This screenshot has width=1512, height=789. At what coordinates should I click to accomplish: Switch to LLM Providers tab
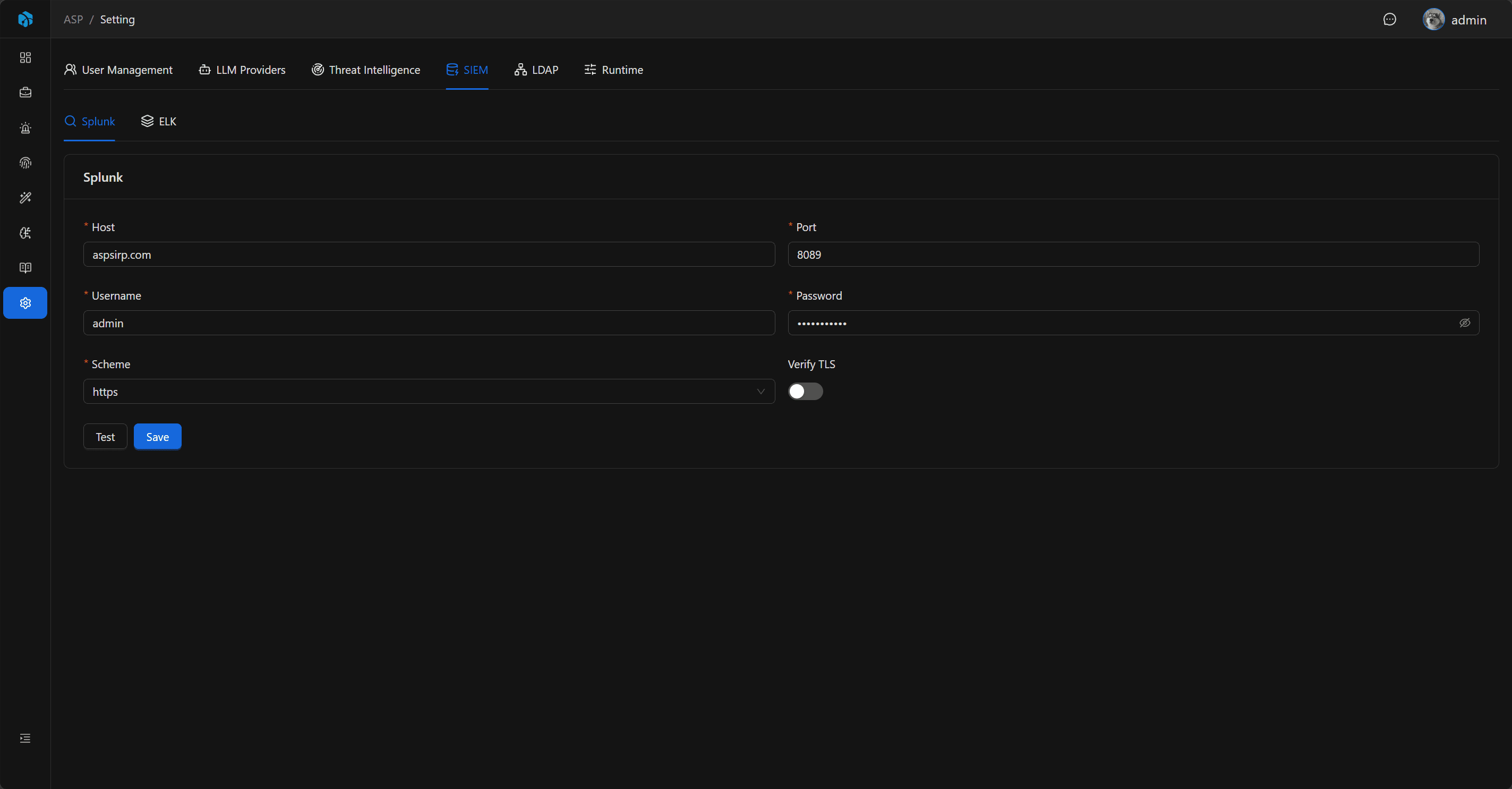coord(242,70)
